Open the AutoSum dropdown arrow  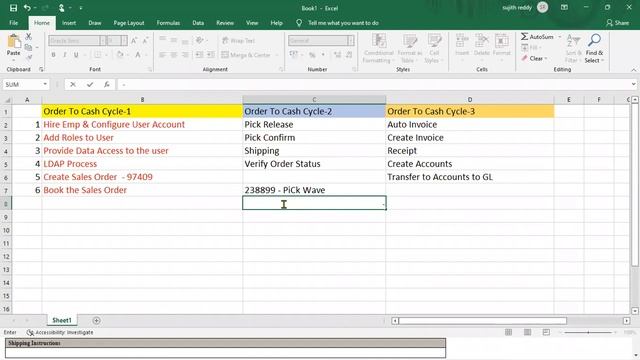[x=560, y=37]
